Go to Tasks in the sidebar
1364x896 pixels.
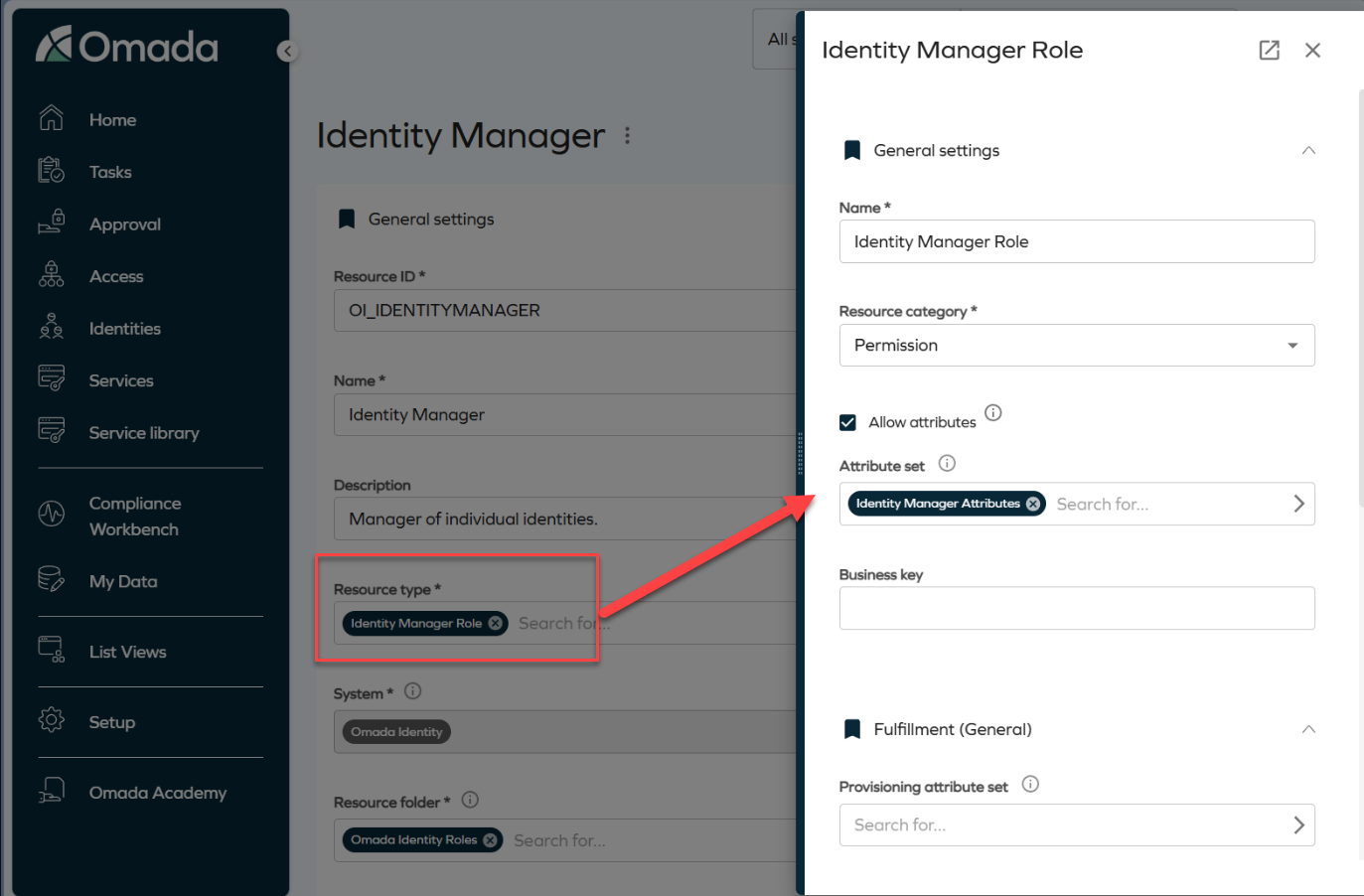coord(110,173)
